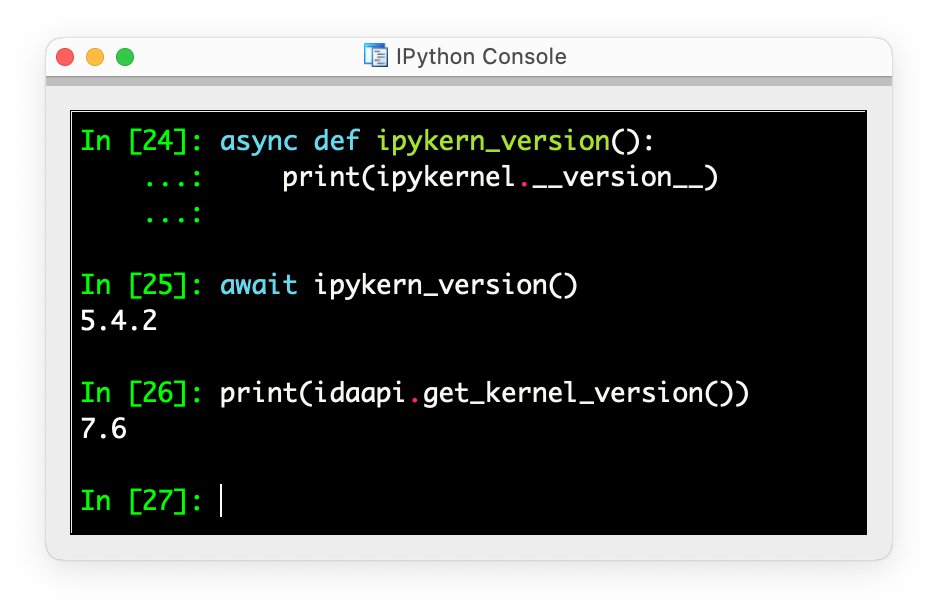This screenshot has height=614, width=938.
Task: Minimize the IPython Console window
Action: click(x=95, y=57)
